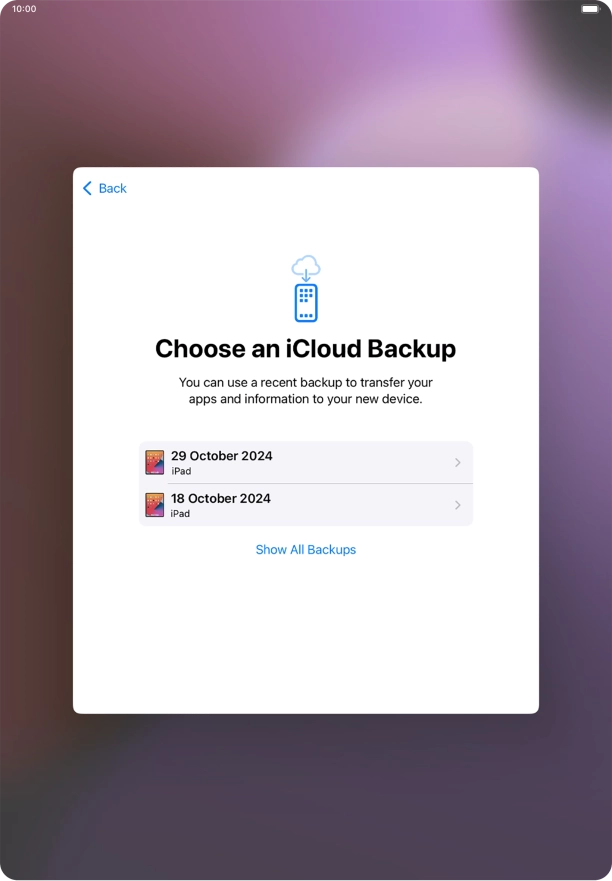Tap the battery icon in status bar
The width and height of the screenshot is (612, 881).
[591, 9]
